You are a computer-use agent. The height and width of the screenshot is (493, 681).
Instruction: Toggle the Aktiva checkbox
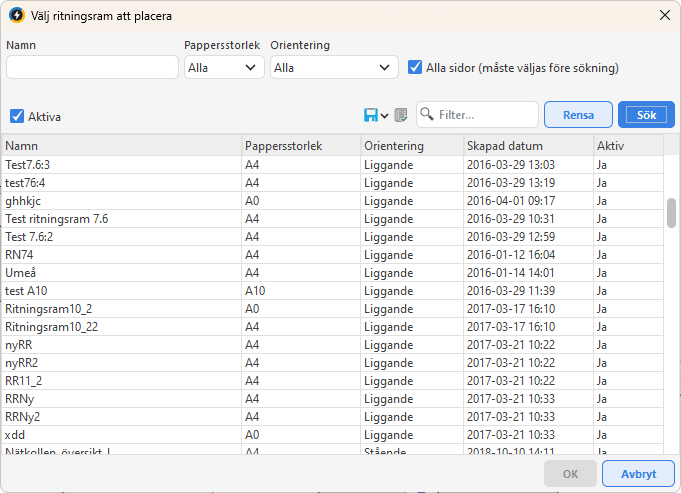[x=17, y=116]
